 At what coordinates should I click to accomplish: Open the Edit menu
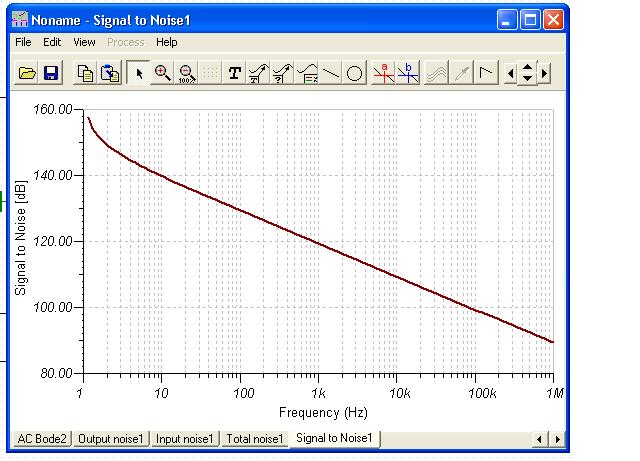click(52, 42)
